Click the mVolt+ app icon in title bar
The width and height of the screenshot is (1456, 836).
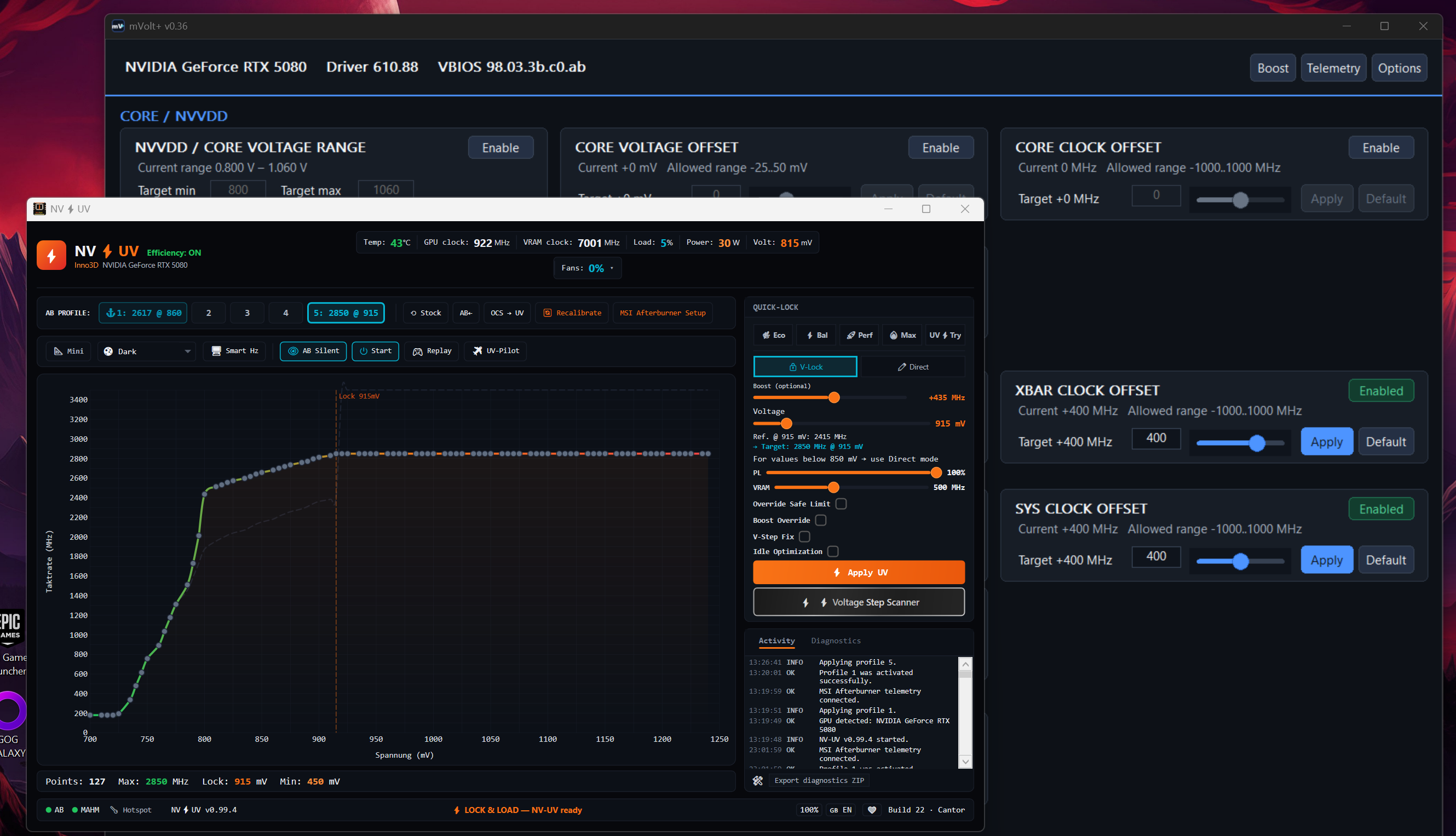(118, 26)
